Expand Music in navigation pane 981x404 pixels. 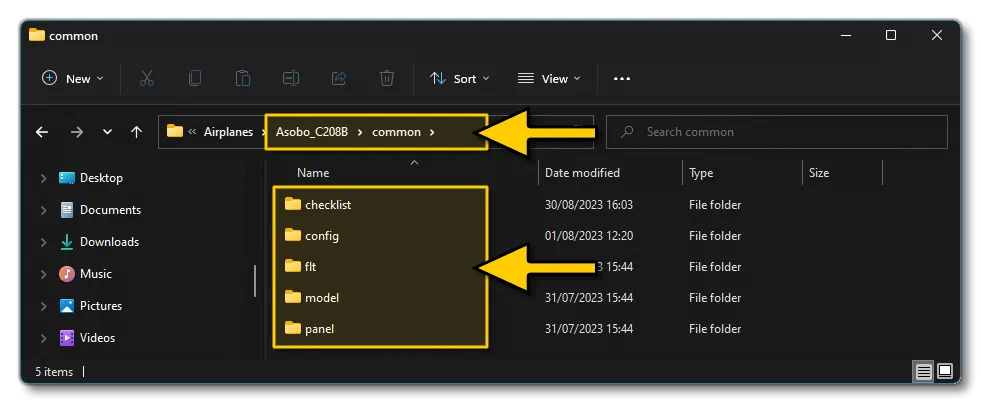43,274
